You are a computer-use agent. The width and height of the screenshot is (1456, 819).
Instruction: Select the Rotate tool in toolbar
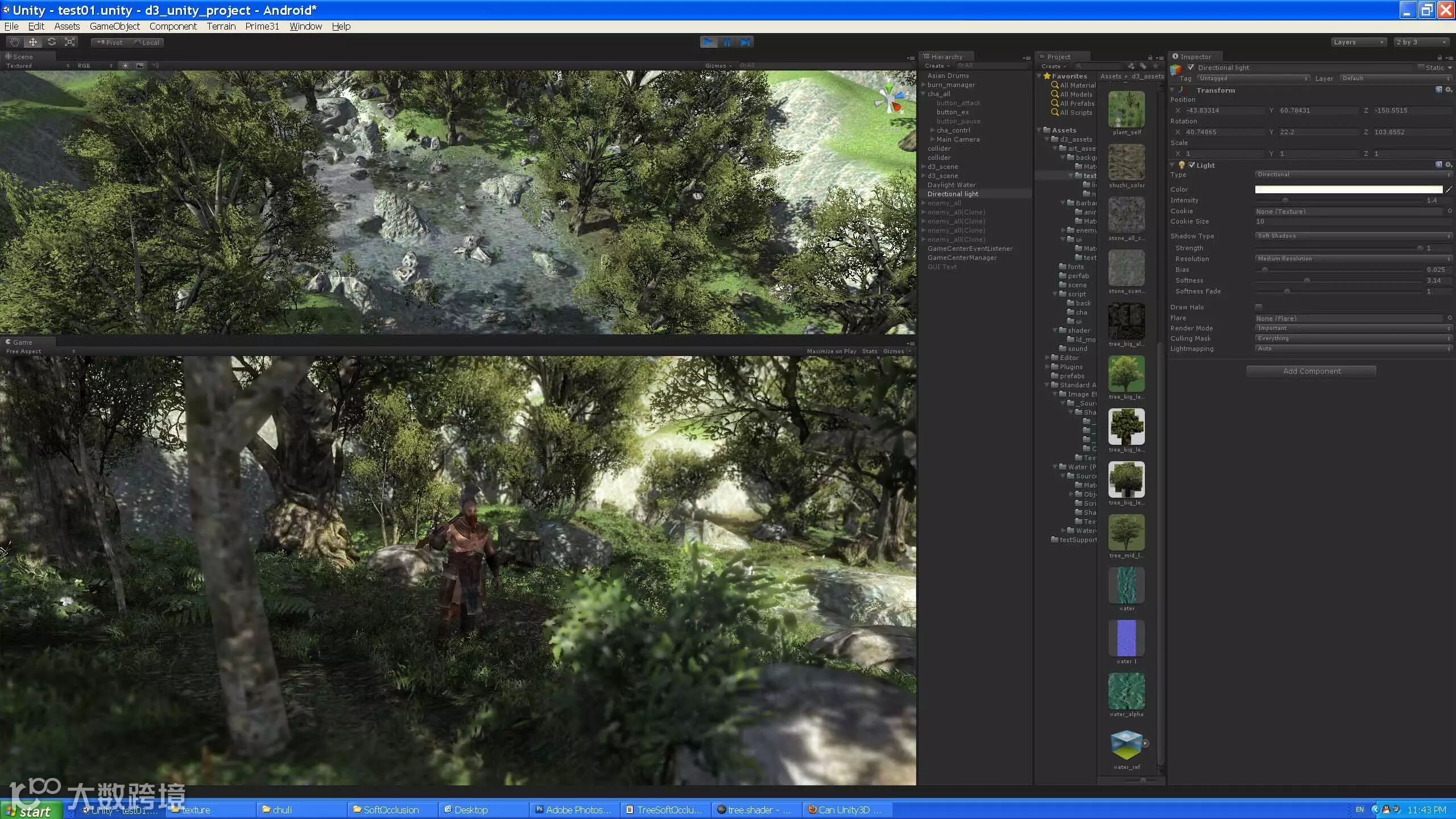(52, 42)
